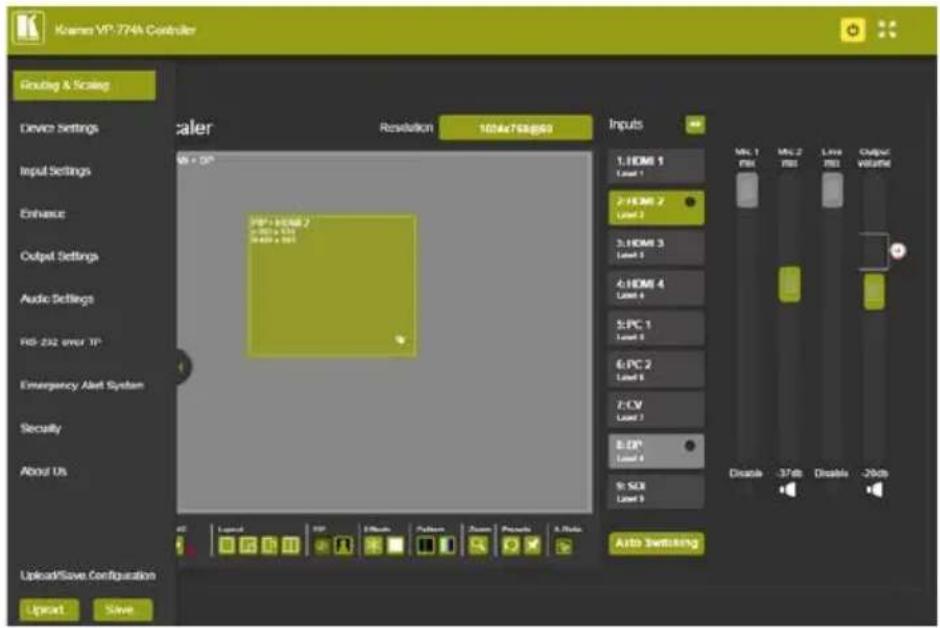Click the Zoom magnifier icon
This screenshot has width=940, height=628.
478,545
